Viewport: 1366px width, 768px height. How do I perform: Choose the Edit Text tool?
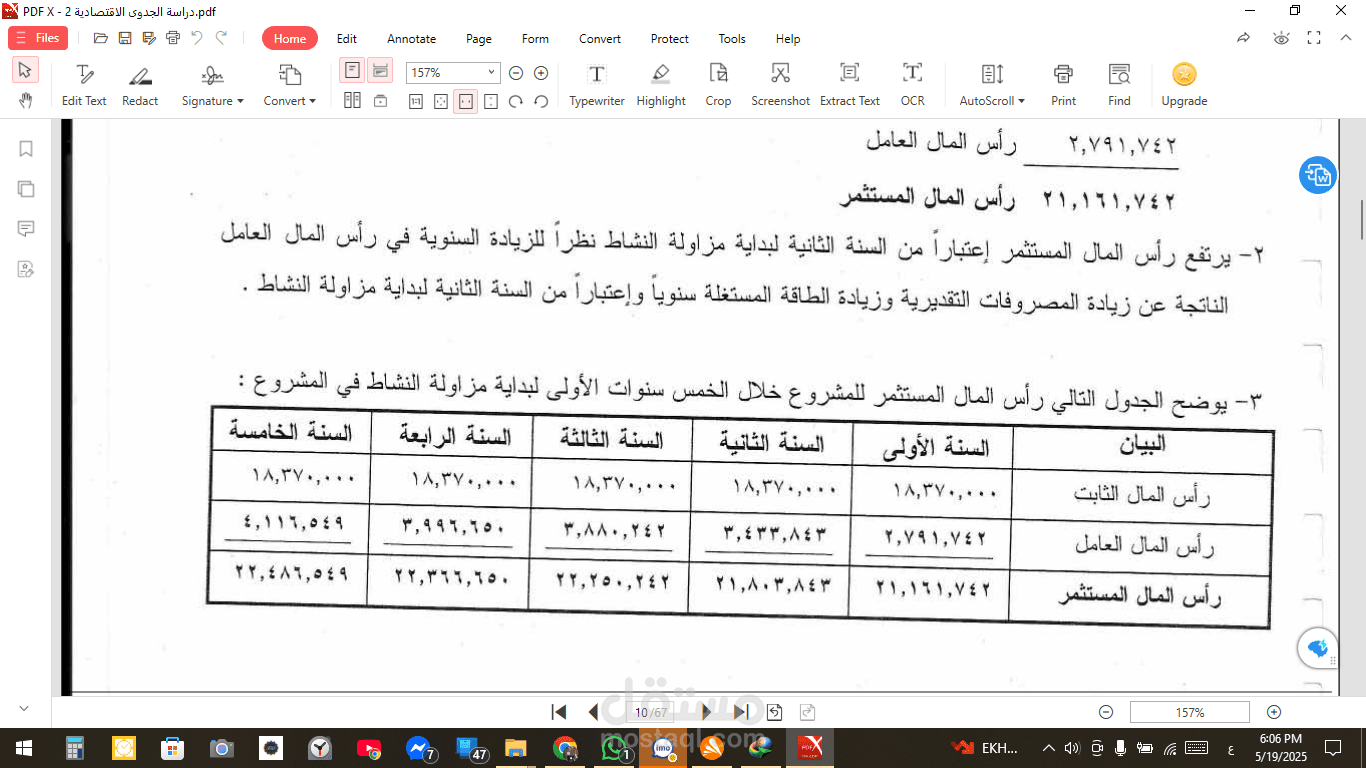84,86
